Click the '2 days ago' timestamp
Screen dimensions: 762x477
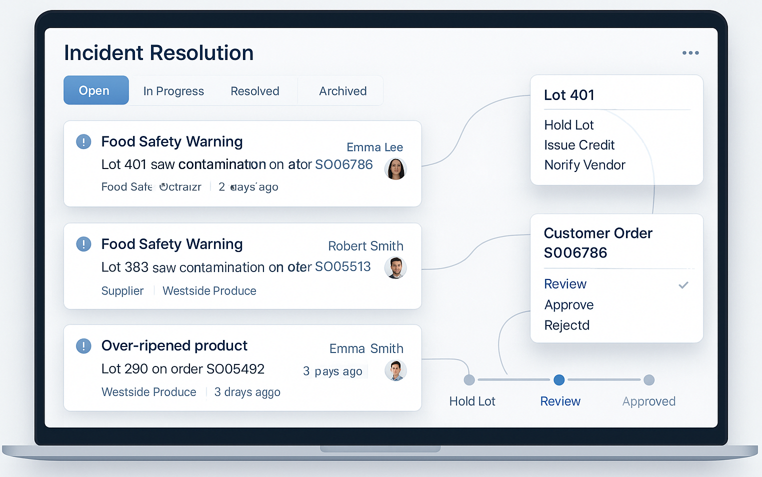[248, 187]
